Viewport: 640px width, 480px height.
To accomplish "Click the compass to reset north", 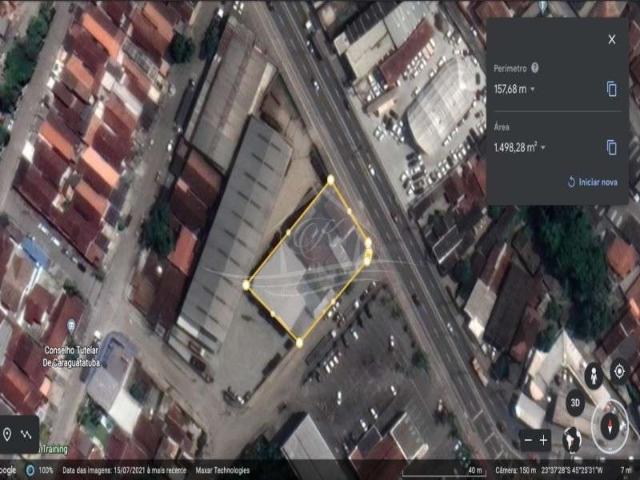I will [x=609, y=428].
